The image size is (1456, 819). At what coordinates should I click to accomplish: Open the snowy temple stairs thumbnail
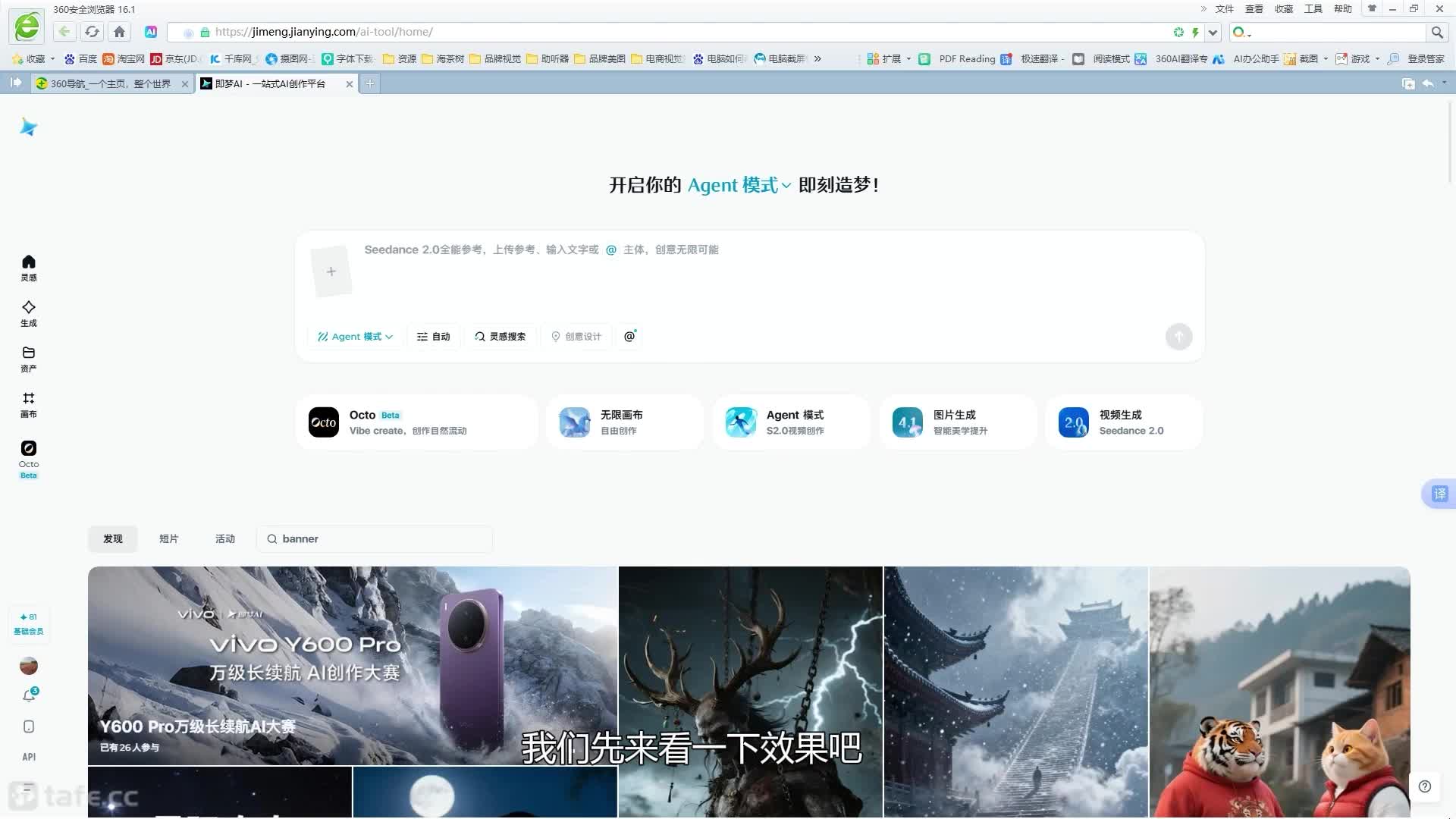click(x=1016, y=692)
